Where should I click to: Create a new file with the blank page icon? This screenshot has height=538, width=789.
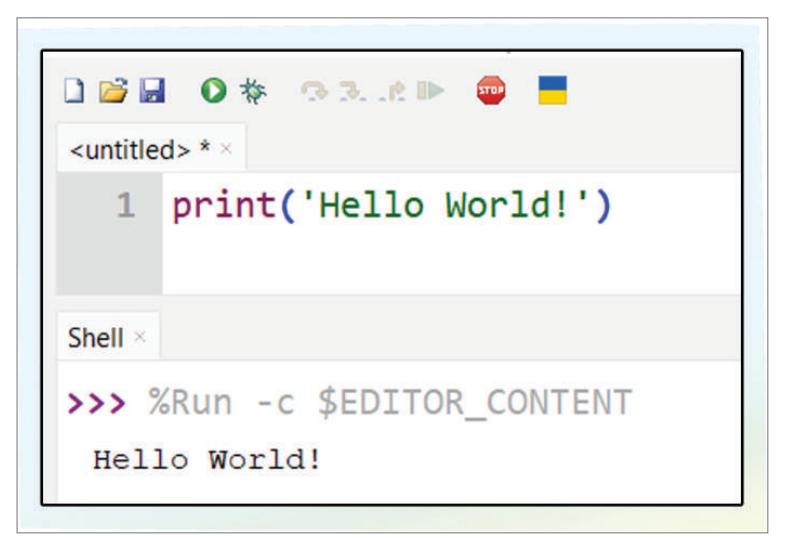[x=73, y=92]
